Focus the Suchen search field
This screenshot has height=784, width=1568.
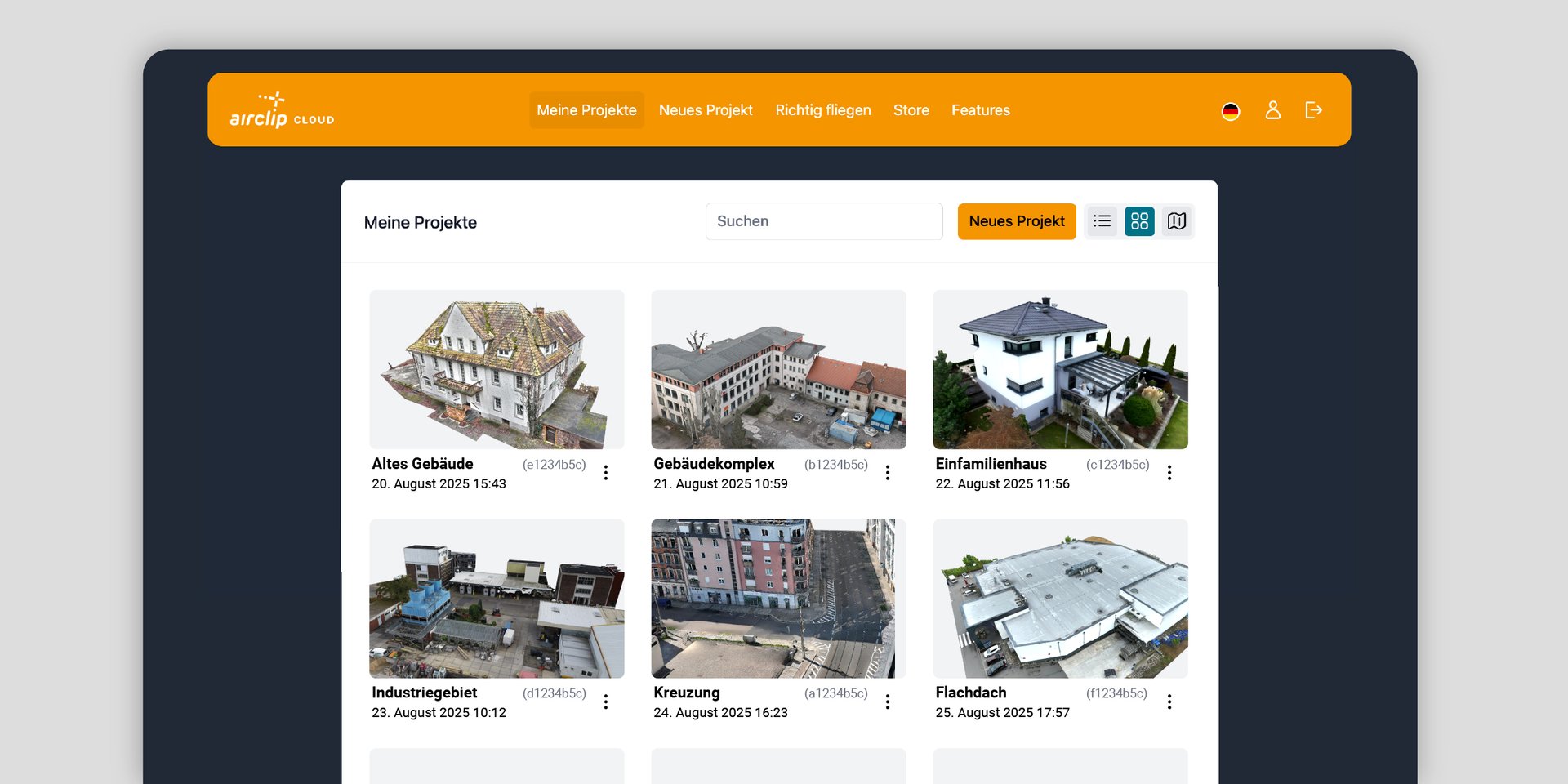tap(824, 221)
